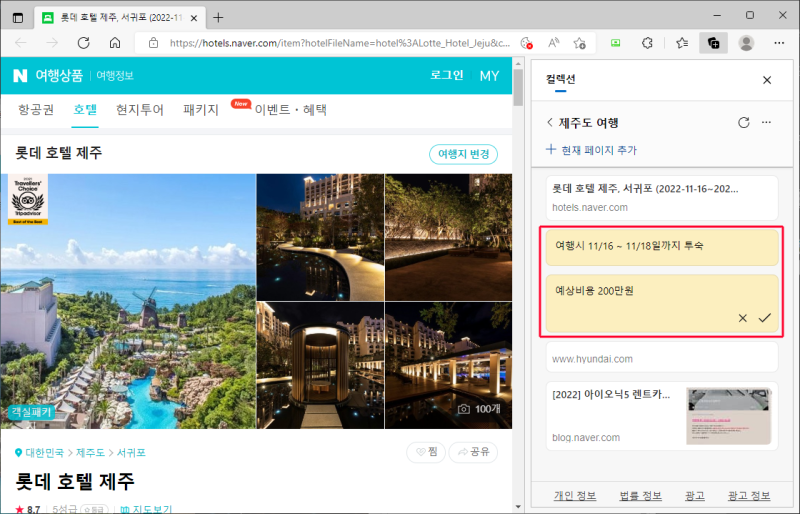The width and height of the screenshot is (800, 514).
Task: Click the 제주도 breadcrumb link
Action: coord(90,453)
